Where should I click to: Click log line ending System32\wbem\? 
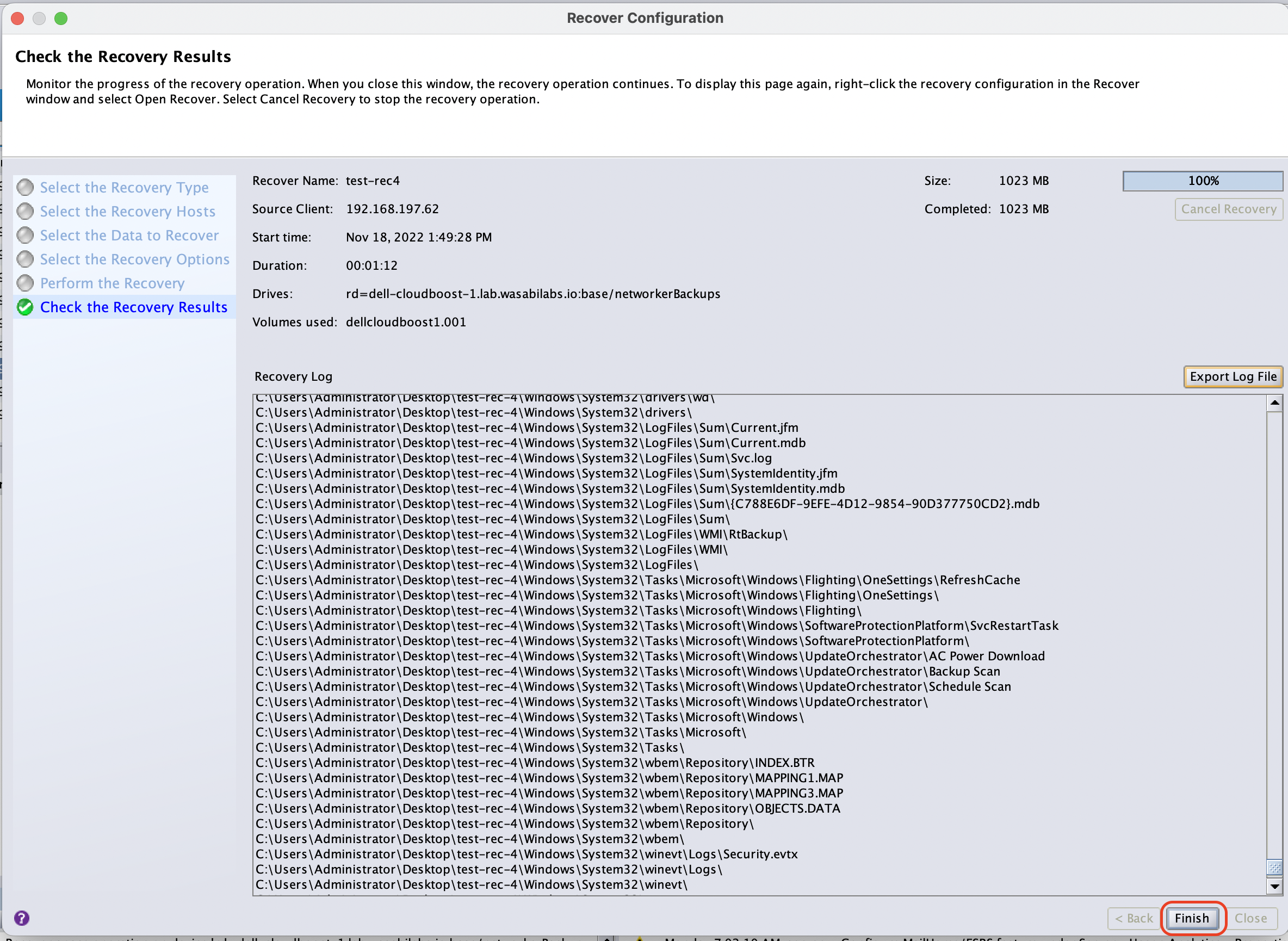(470, 839)
